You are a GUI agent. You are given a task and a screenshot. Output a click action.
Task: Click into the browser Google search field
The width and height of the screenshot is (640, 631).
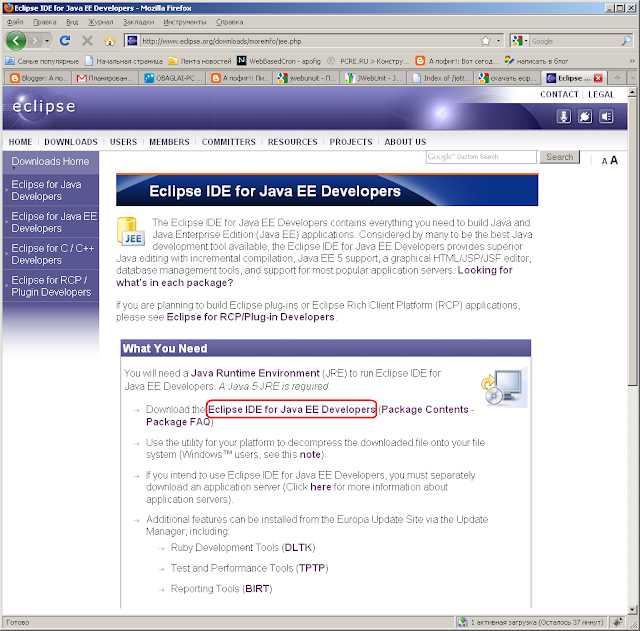click(575, 41)
